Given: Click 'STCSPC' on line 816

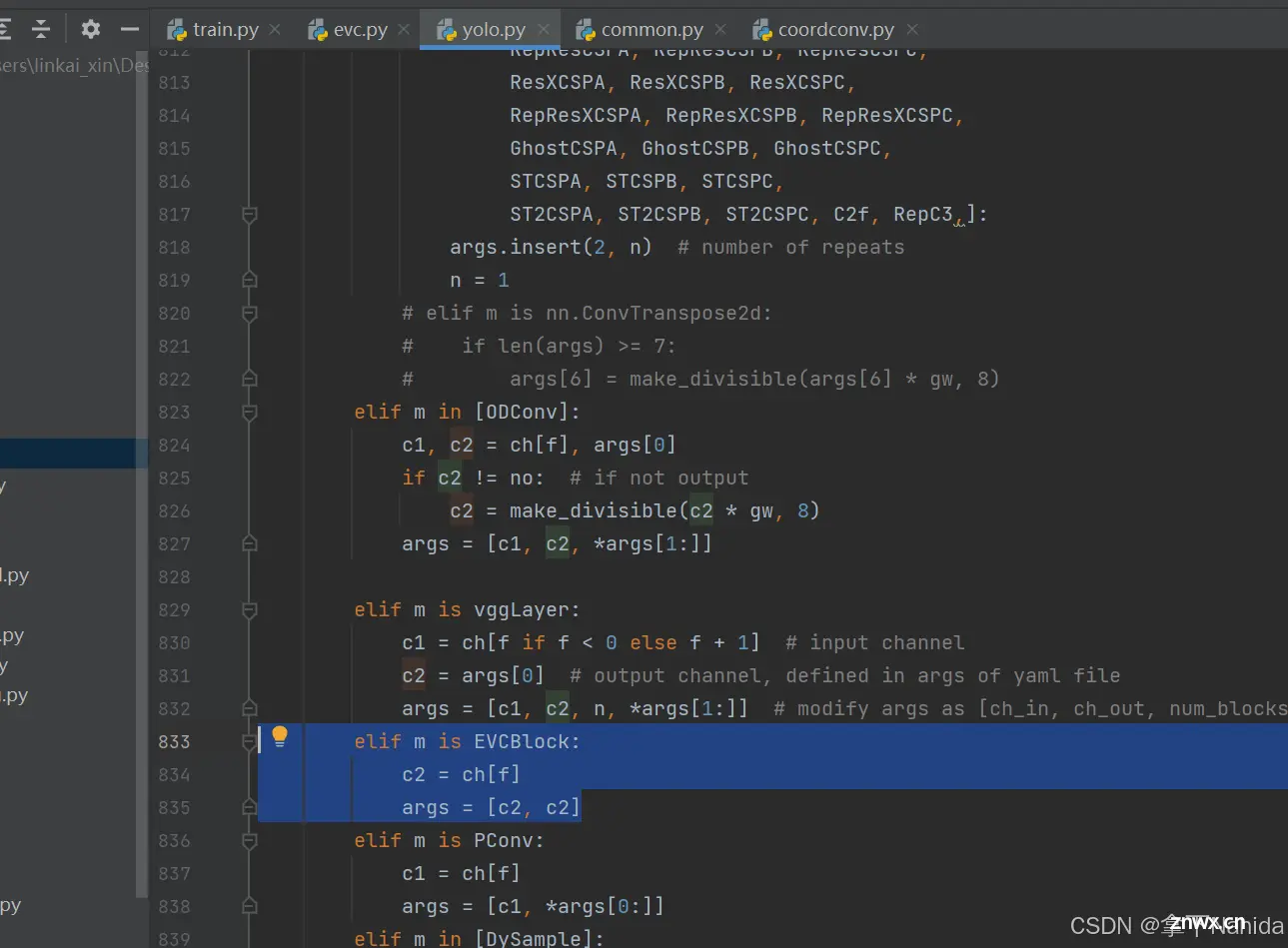Looking at the screenshot, I should (x=737, y=182).
